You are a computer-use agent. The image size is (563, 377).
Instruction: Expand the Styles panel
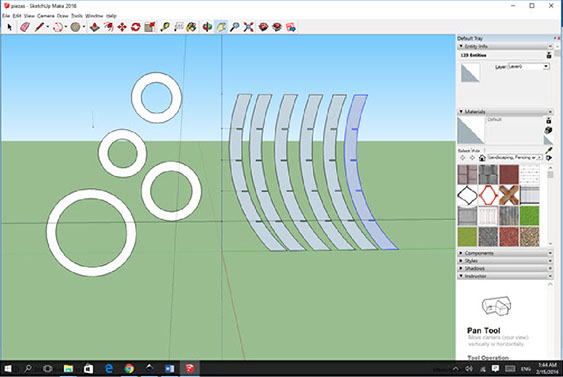tap(461, 261)
